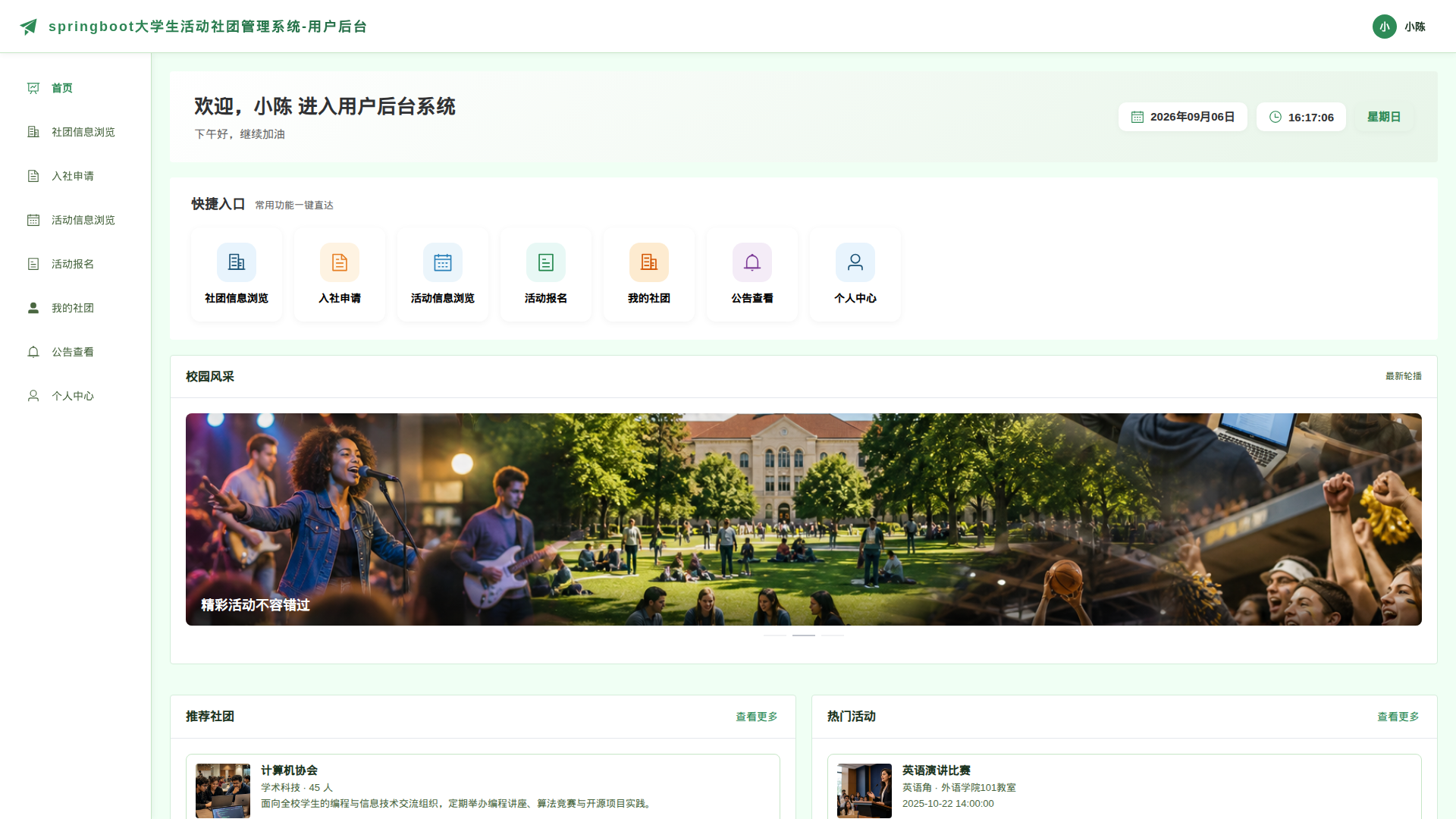1456x819 pixels.
Task: Click the 最新轮播 label
Action: click(1404, 376)
